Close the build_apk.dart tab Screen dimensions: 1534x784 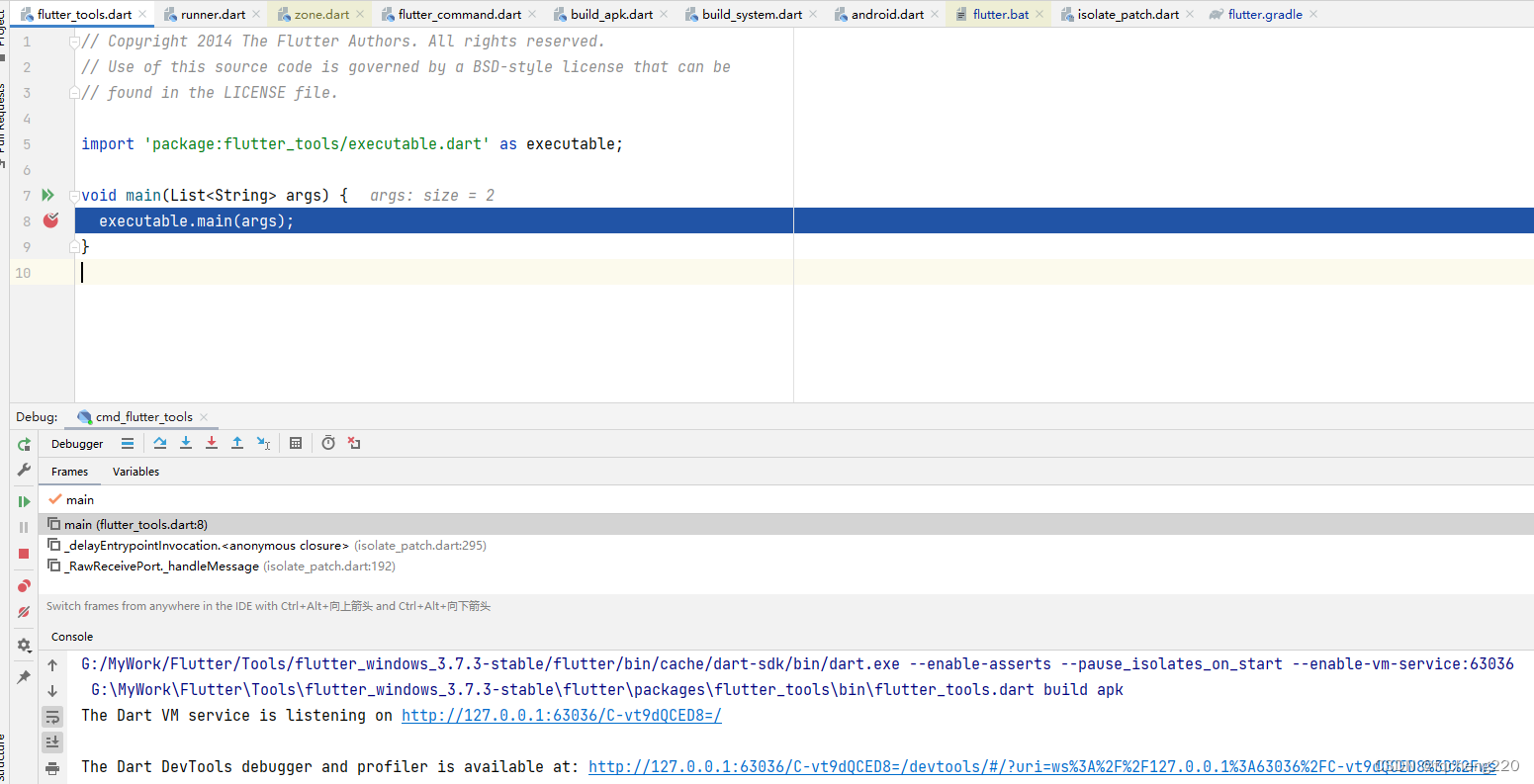[x=664, y=14]
